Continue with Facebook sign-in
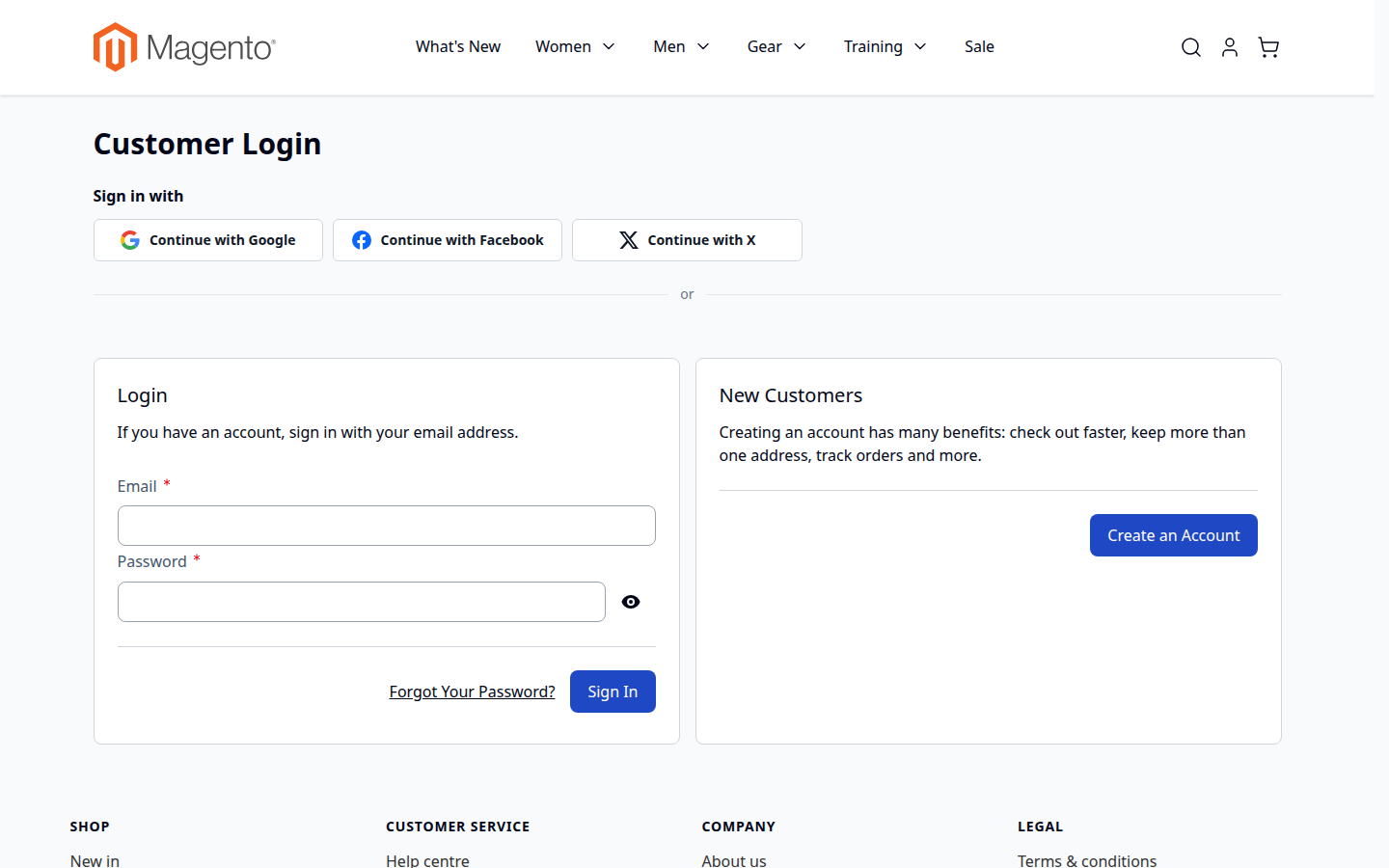 (x=448, y=240)
